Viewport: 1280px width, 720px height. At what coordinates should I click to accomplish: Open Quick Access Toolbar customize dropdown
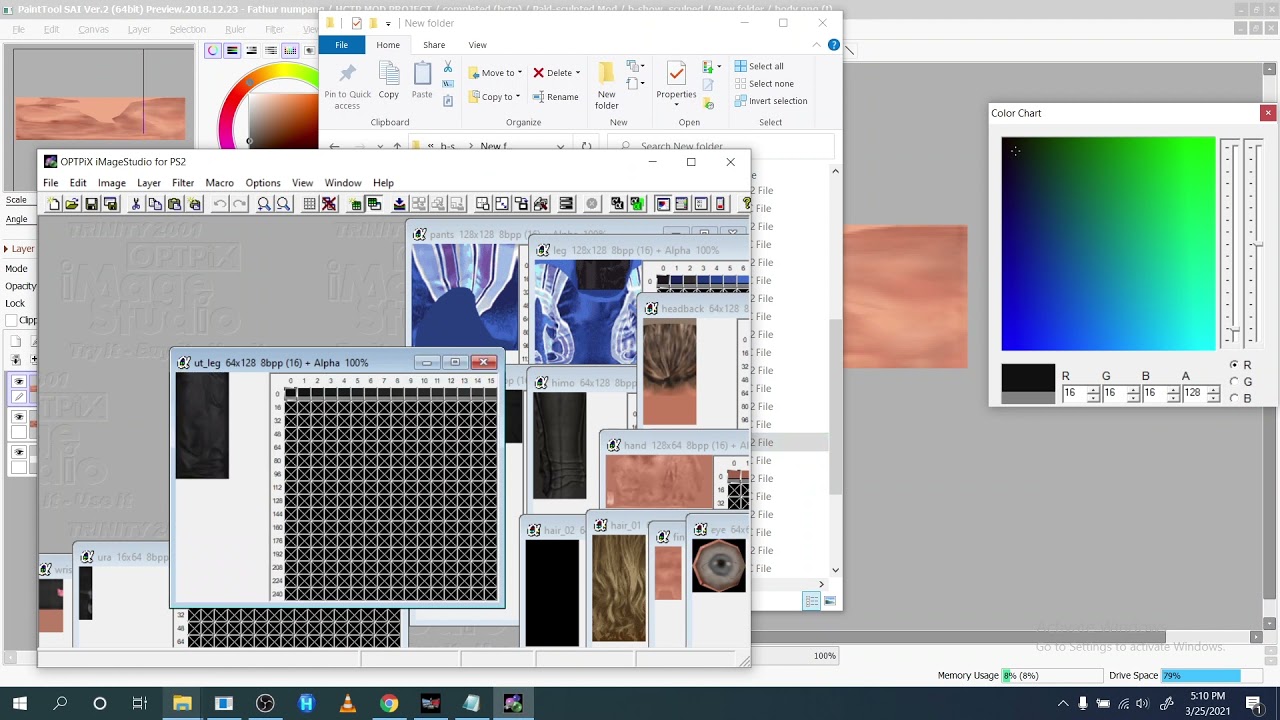[388, 23]
